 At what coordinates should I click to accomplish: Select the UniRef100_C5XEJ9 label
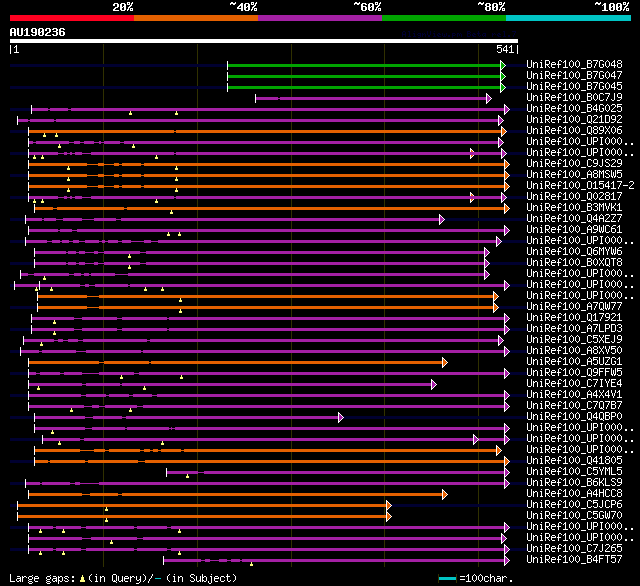coord(574,339)
